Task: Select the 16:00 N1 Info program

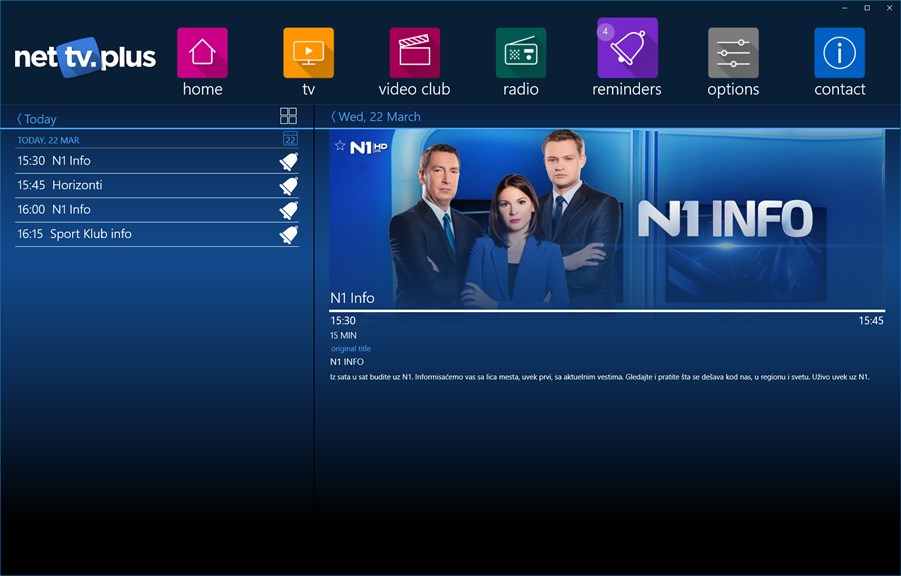Action: click(x=157, y=210)
